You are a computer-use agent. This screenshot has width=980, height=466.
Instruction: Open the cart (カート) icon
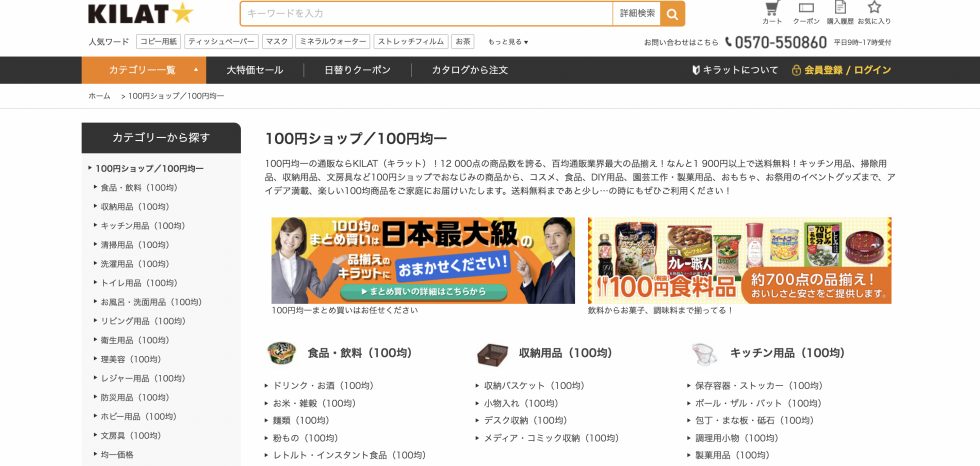pos(772,11)
